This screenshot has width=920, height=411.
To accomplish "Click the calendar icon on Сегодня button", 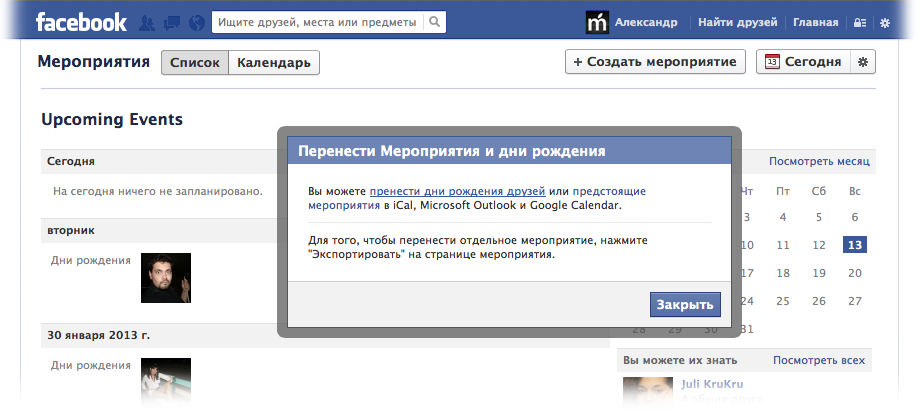I will [x=773, y=62].
